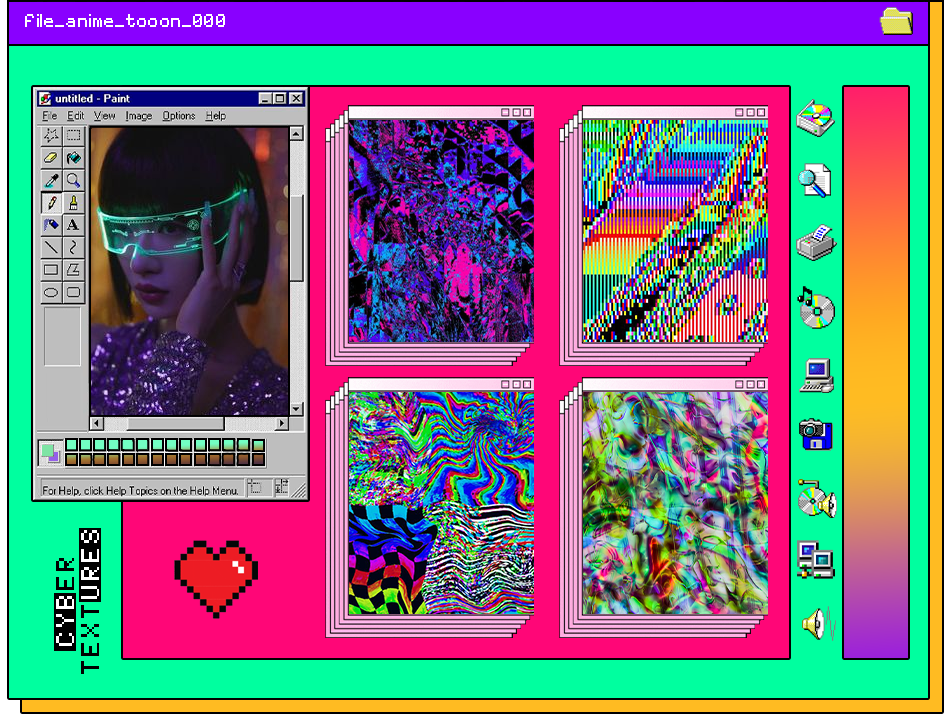Click the horizontal scrollbar left arrow in Paint
This screenshot has height=723, width=950.
(x=97, y=423)
